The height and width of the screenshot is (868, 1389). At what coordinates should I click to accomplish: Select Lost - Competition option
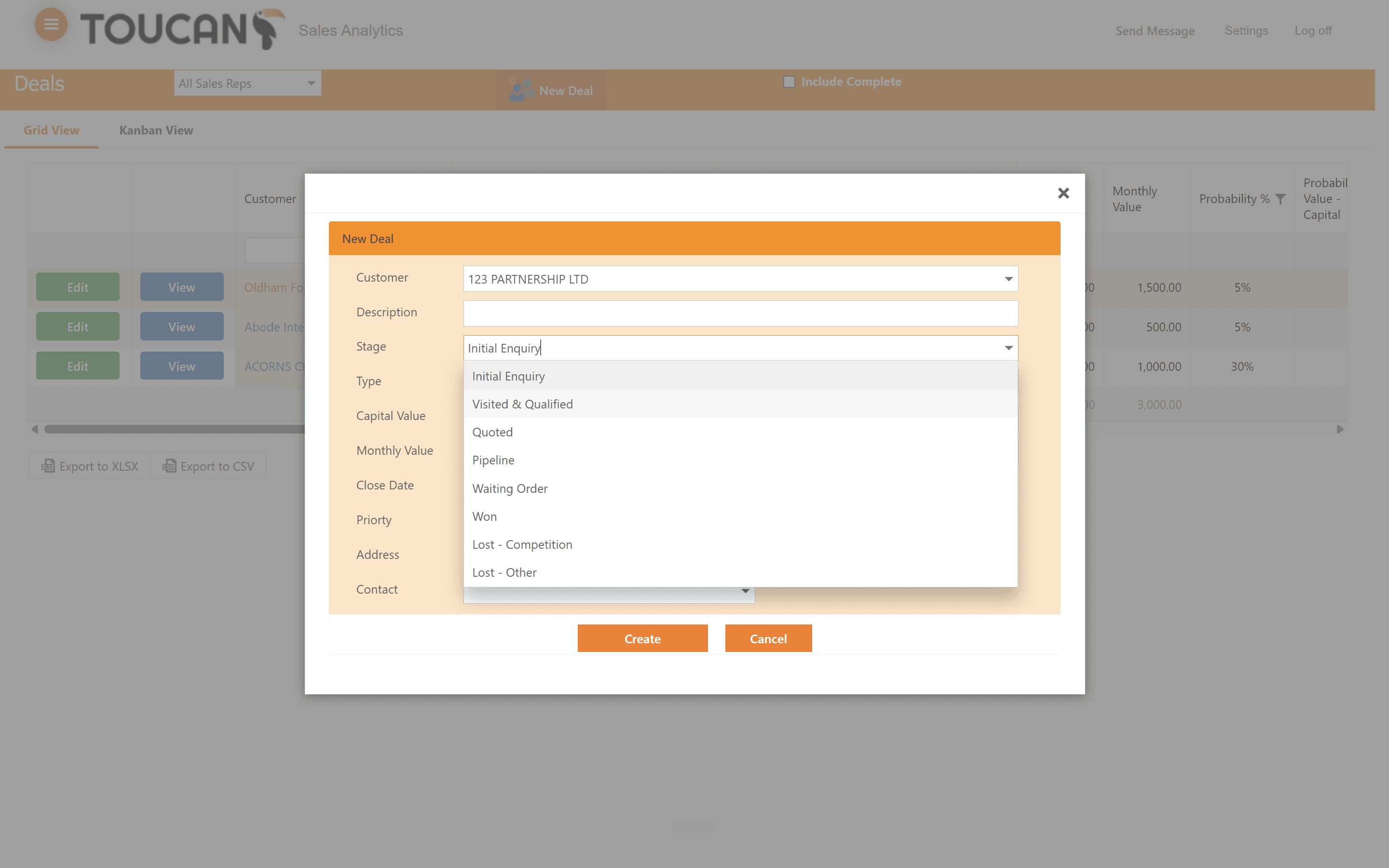point(740,545)
